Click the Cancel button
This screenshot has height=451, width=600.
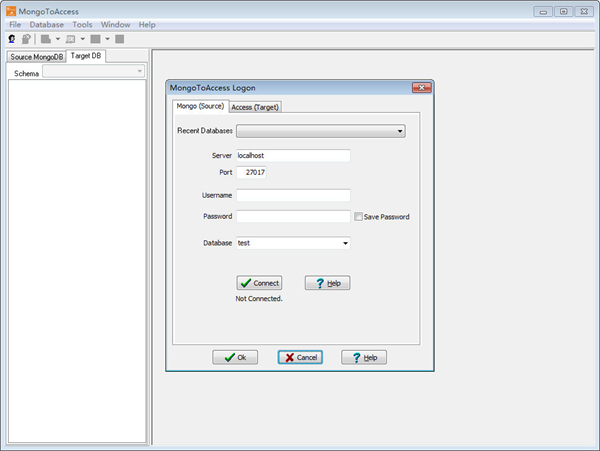tap(300, 357)
